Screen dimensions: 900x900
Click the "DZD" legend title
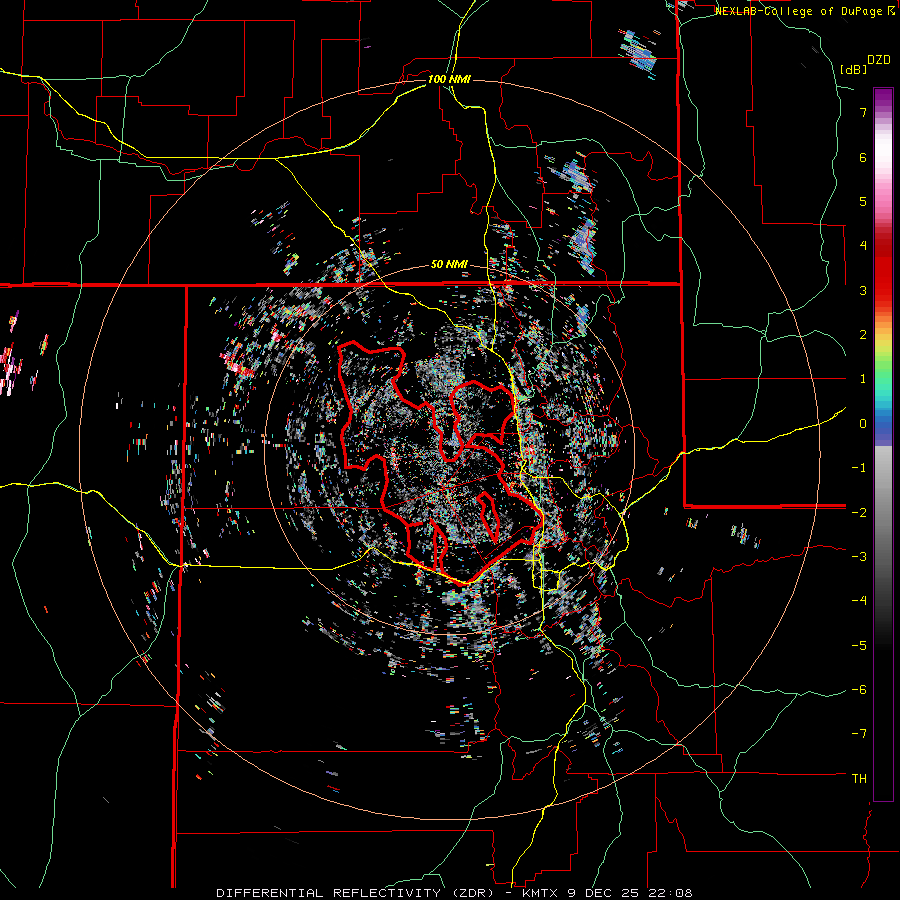point(879,59)
